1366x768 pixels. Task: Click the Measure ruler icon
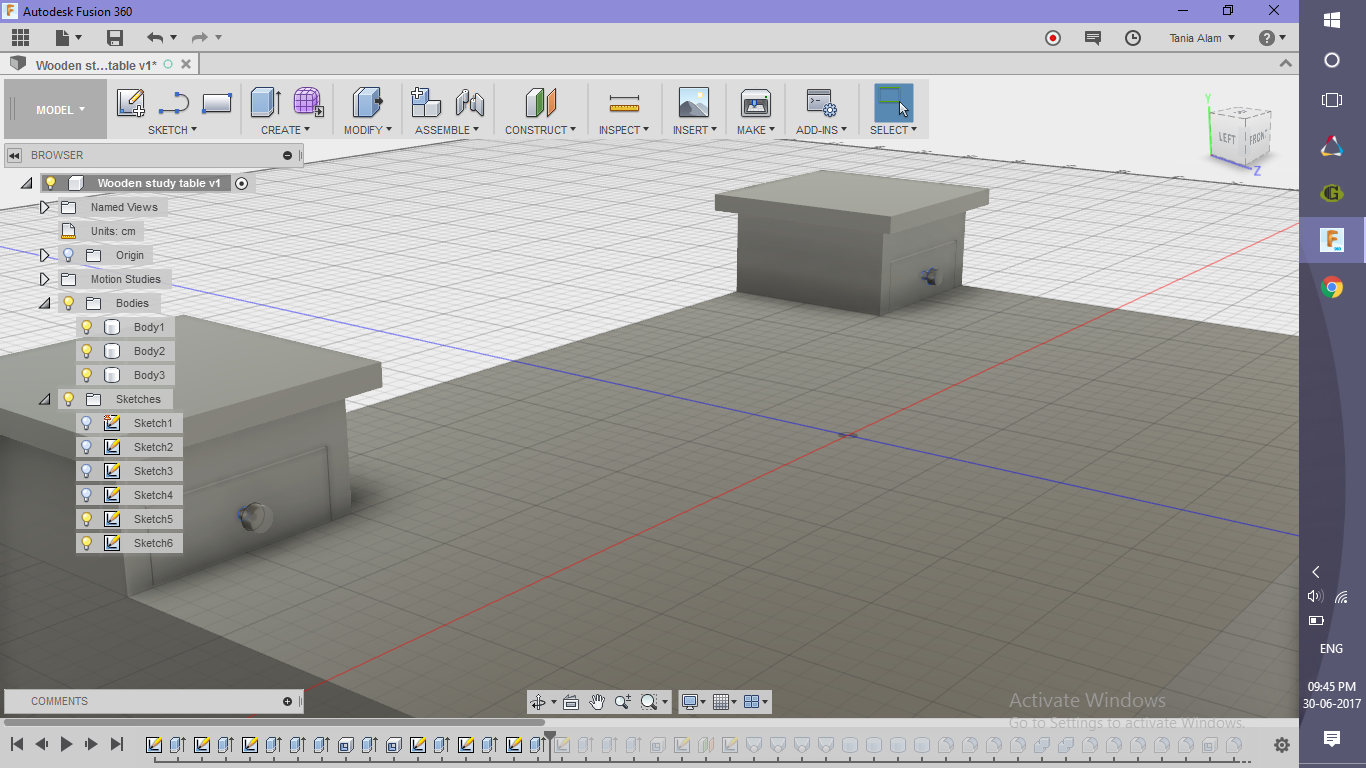[x=624, y=102]
